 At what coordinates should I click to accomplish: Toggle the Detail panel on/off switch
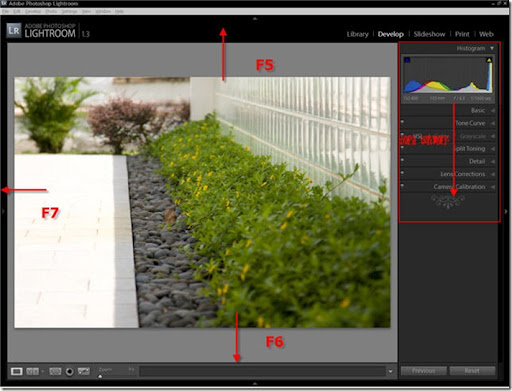(x=402, y=160)
